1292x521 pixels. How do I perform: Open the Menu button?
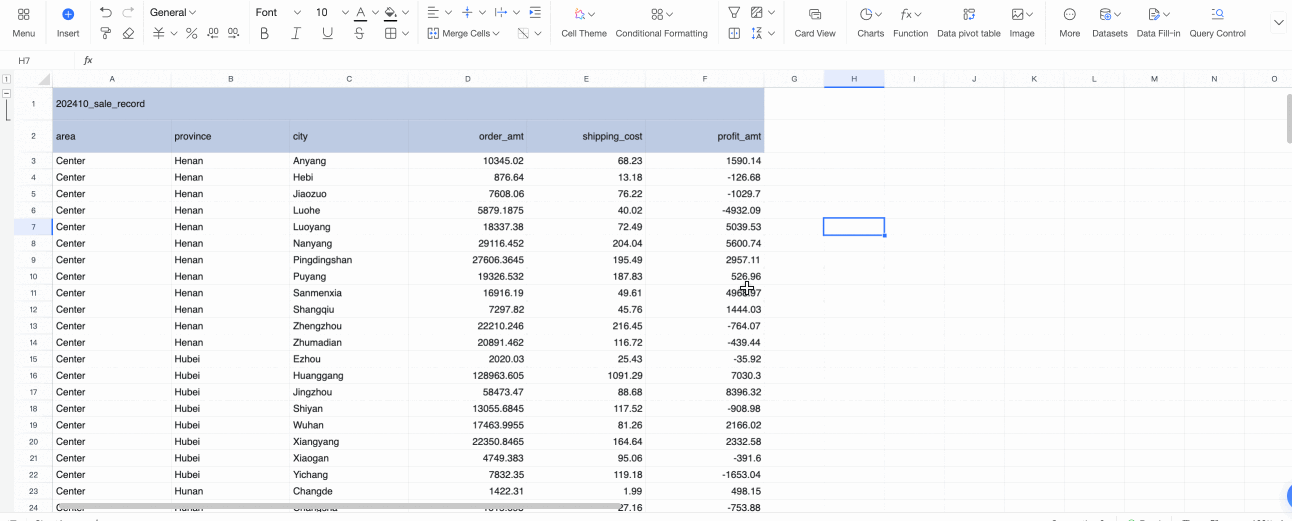(x=24, y=22)
